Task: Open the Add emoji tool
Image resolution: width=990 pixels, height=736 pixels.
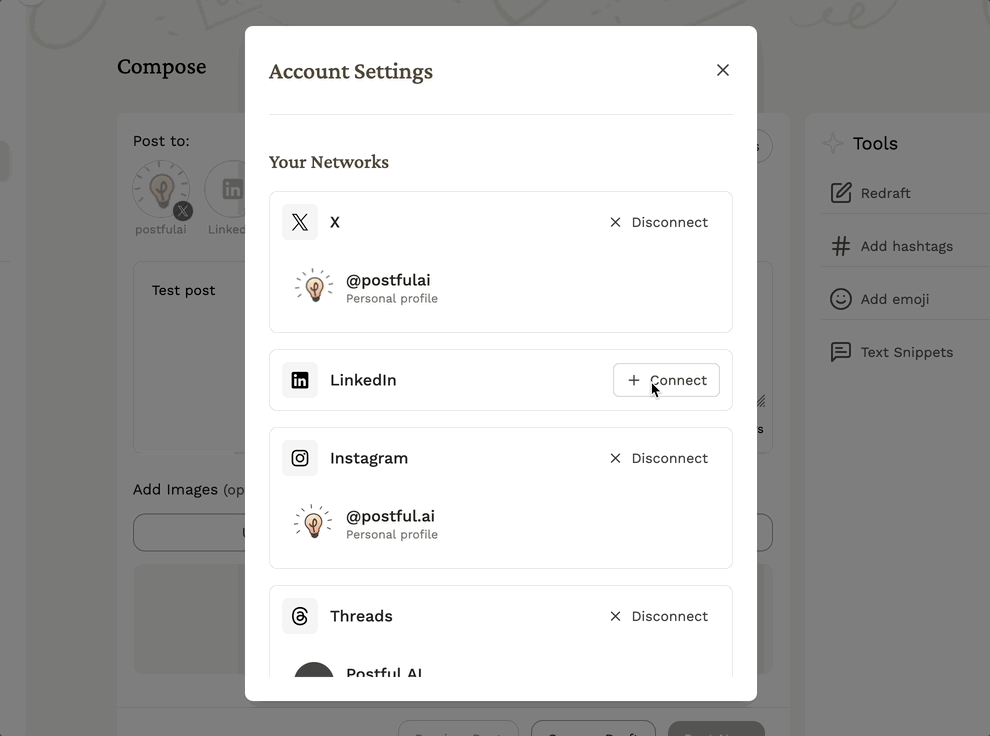Action: pos(894,299)
